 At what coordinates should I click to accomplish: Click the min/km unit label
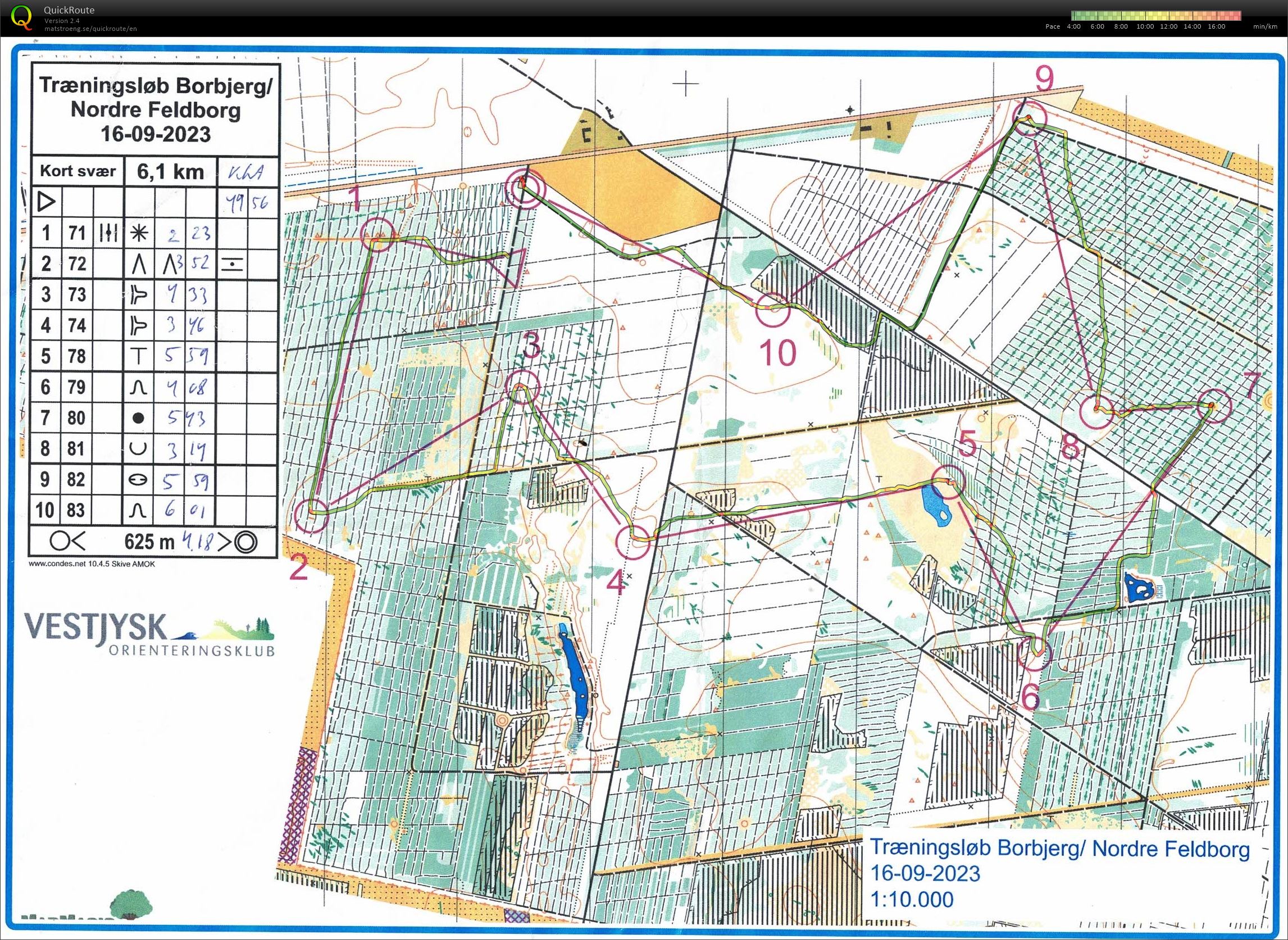point(1265,26)
